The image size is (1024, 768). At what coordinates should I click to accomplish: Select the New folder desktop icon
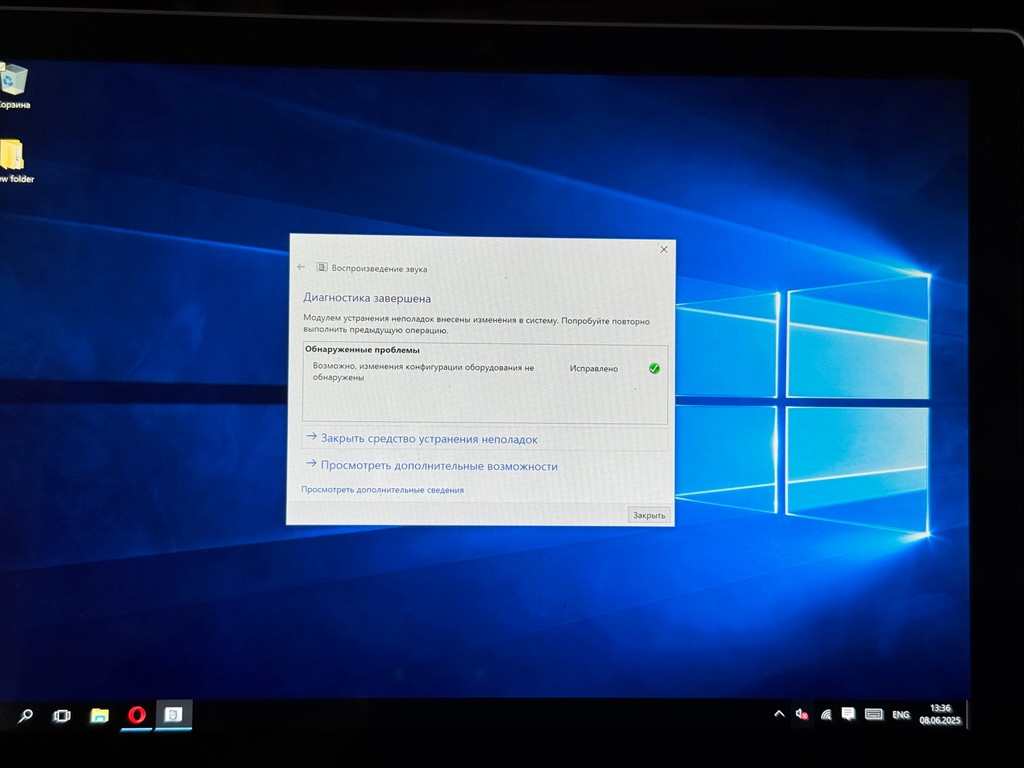coord(14,161)
